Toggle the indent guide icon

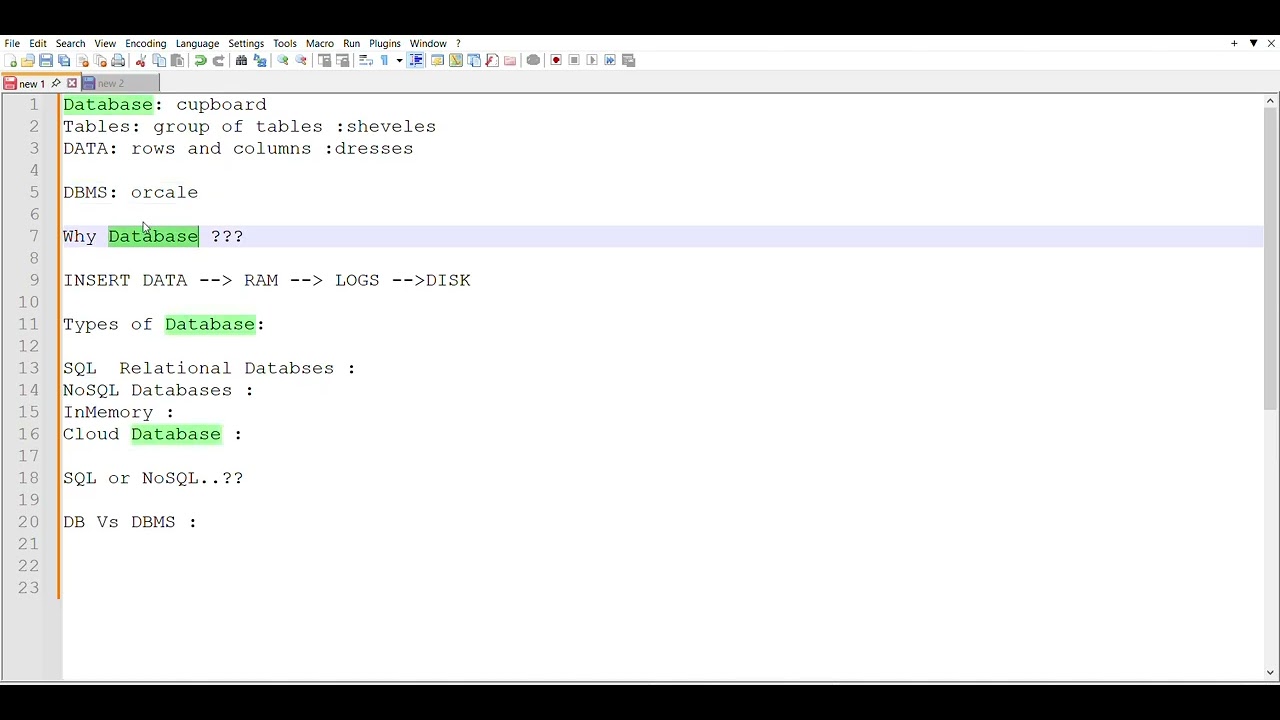[x=416, y=60]
